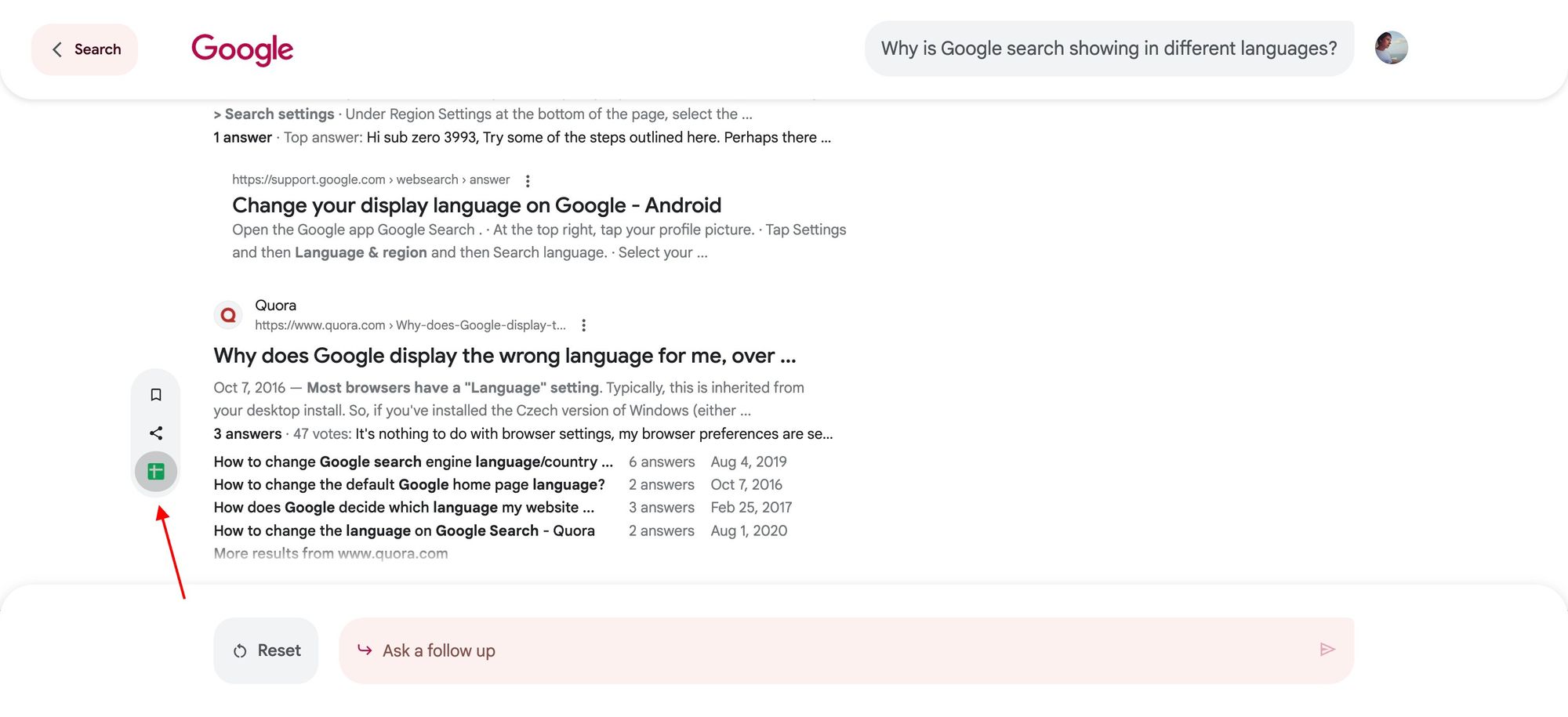Click the Google logo
The image size is (1568, 717).
coord(241,49)
